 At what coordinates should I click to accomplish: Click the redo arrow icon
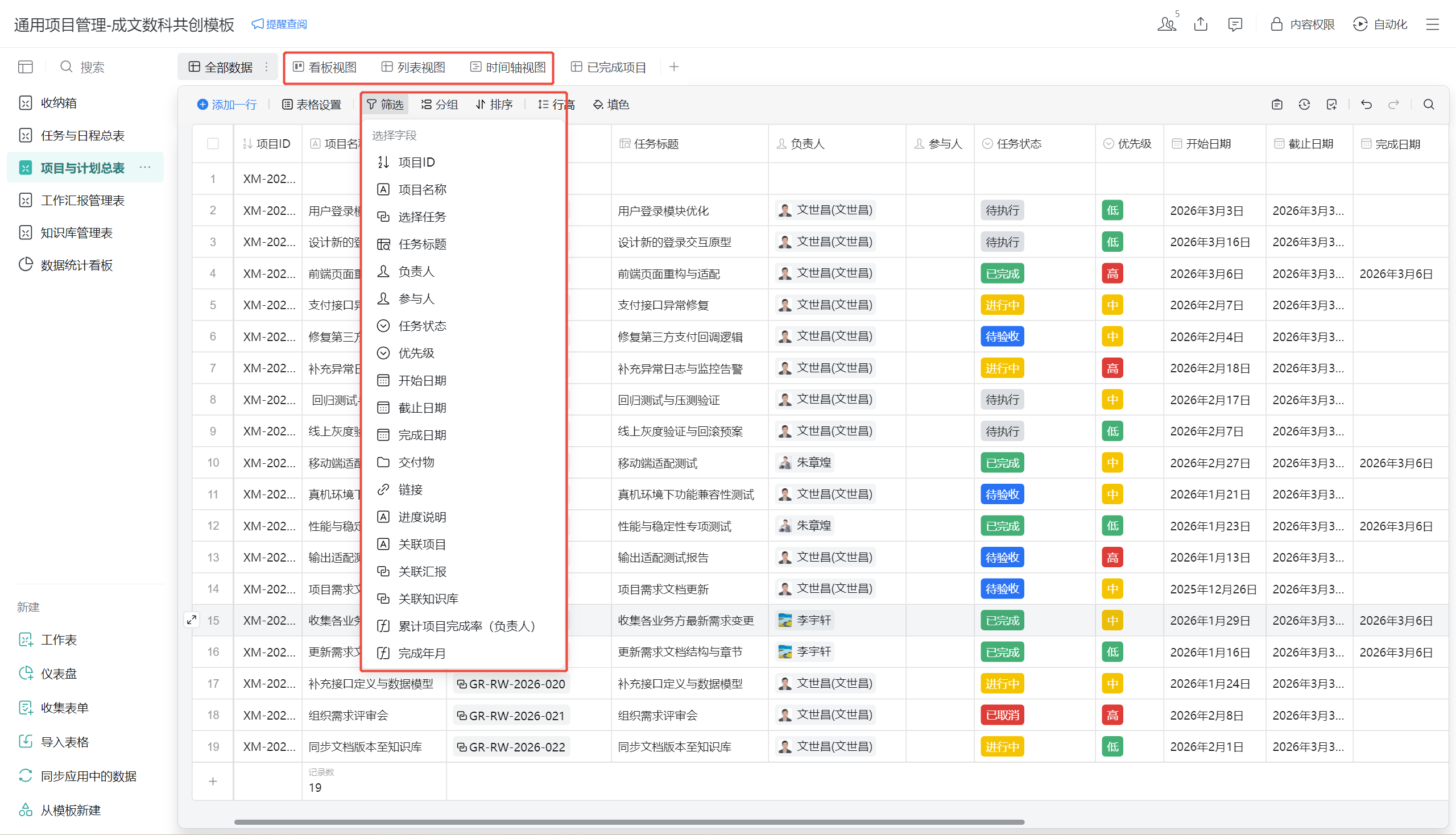(1393, 105)
